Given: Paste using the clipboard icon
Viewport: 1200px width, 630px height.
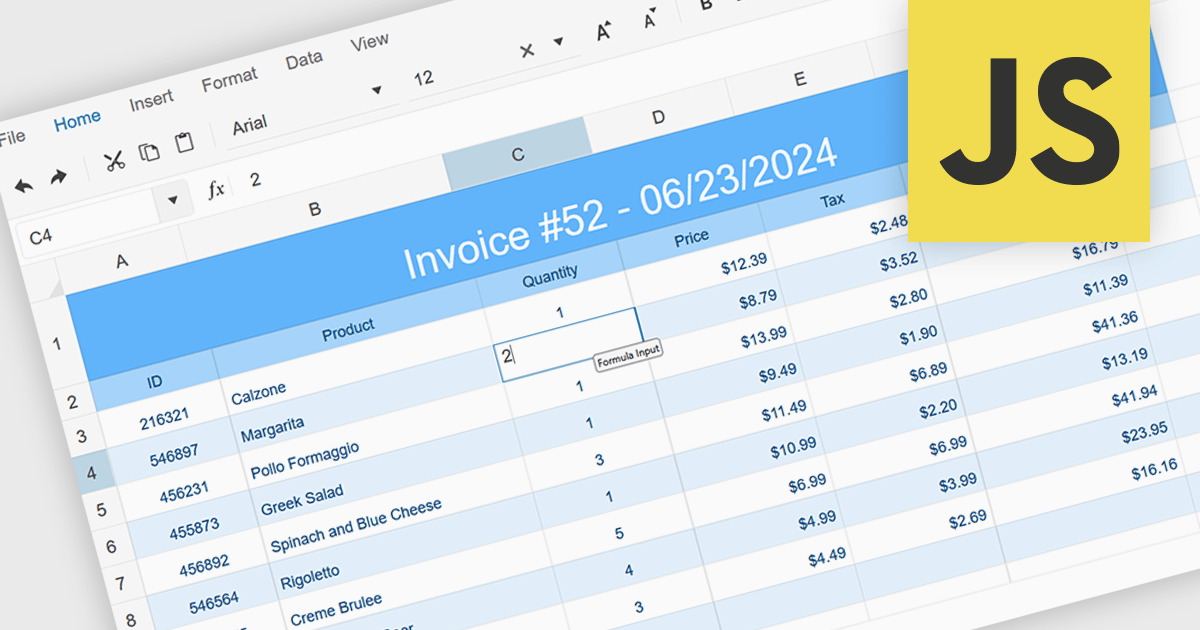Looking at the screenshot, I should click(184, 143).
